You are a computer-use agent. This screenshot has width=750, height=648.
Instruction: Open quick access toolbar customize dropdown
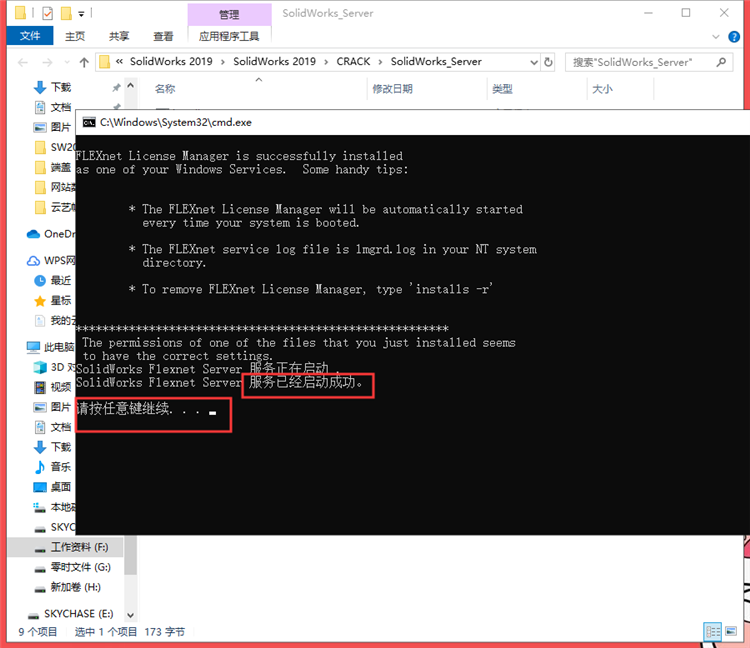81,14
